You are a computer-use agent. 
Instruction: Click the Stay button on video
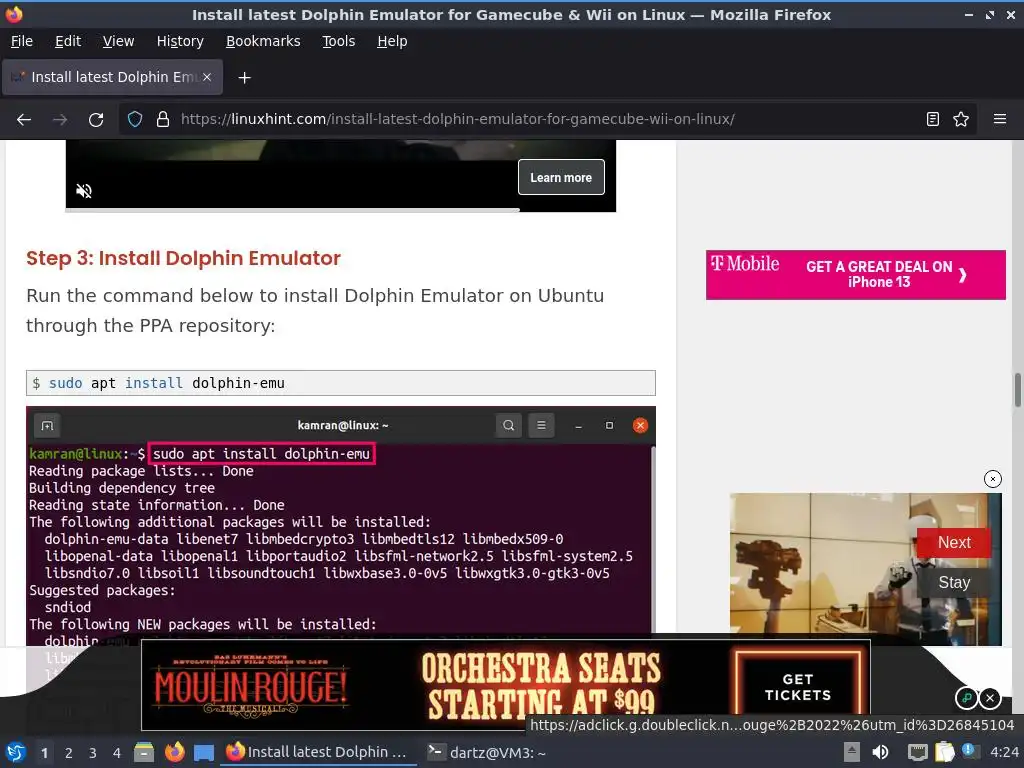[953, 582]
